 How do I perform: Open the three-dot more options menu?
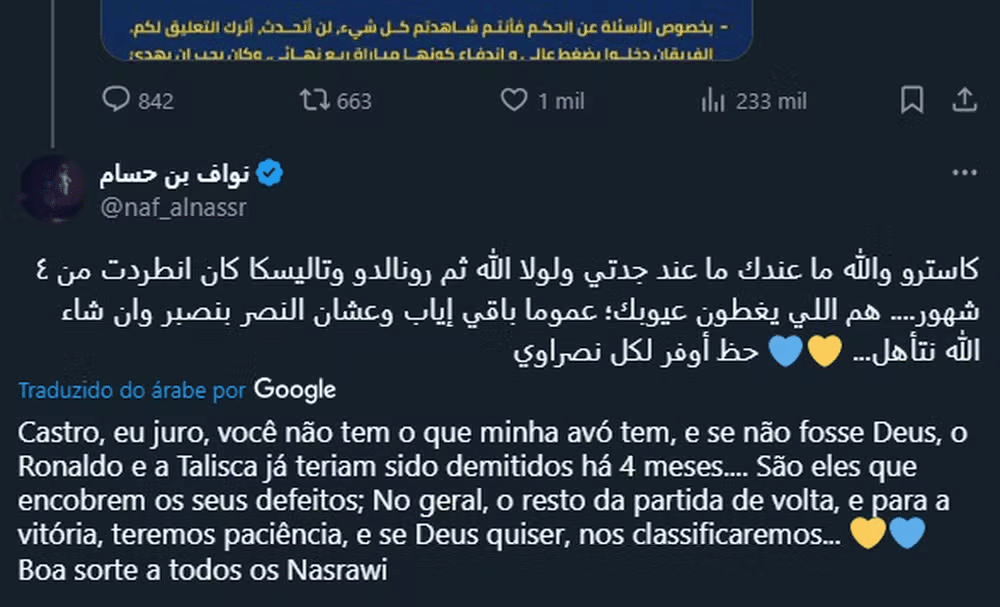964,174
